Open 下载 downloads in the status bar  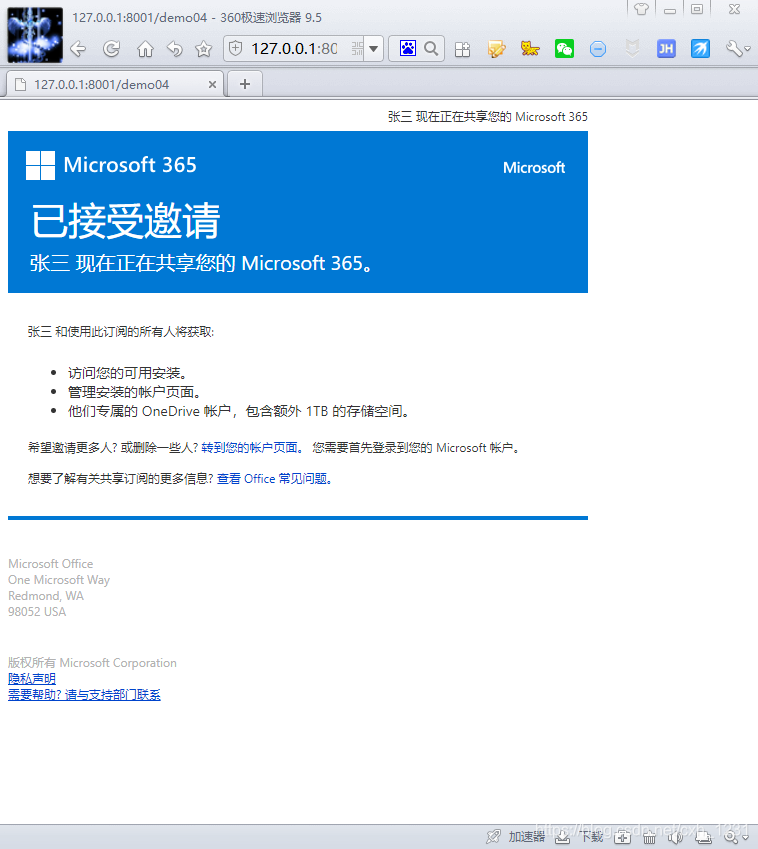[x=592, y=837]
